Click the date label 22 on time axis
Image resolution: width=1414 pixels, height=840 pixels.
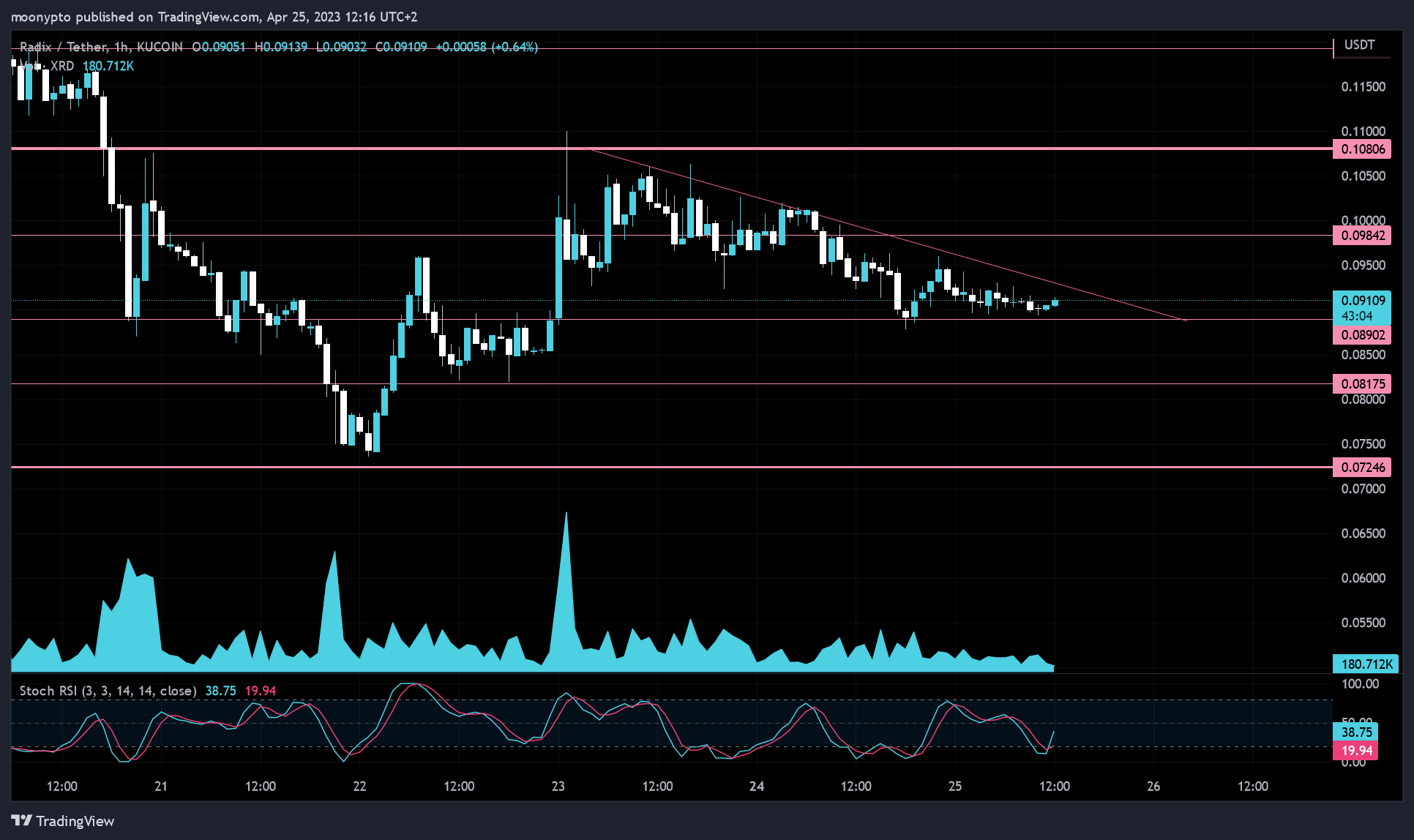[x=359, y=786]
